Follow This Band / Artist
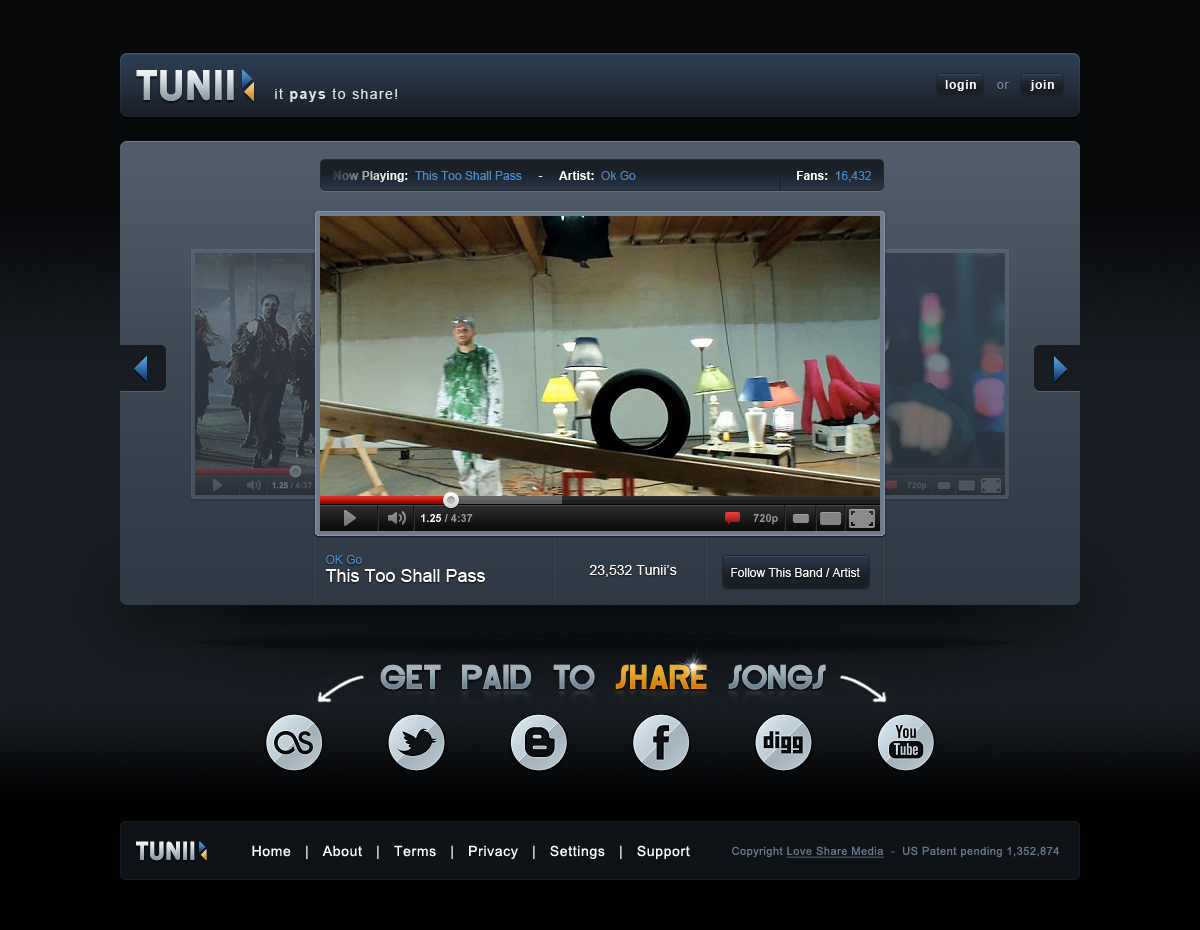Screen dimensions: 1200x930 pos(795,573)
